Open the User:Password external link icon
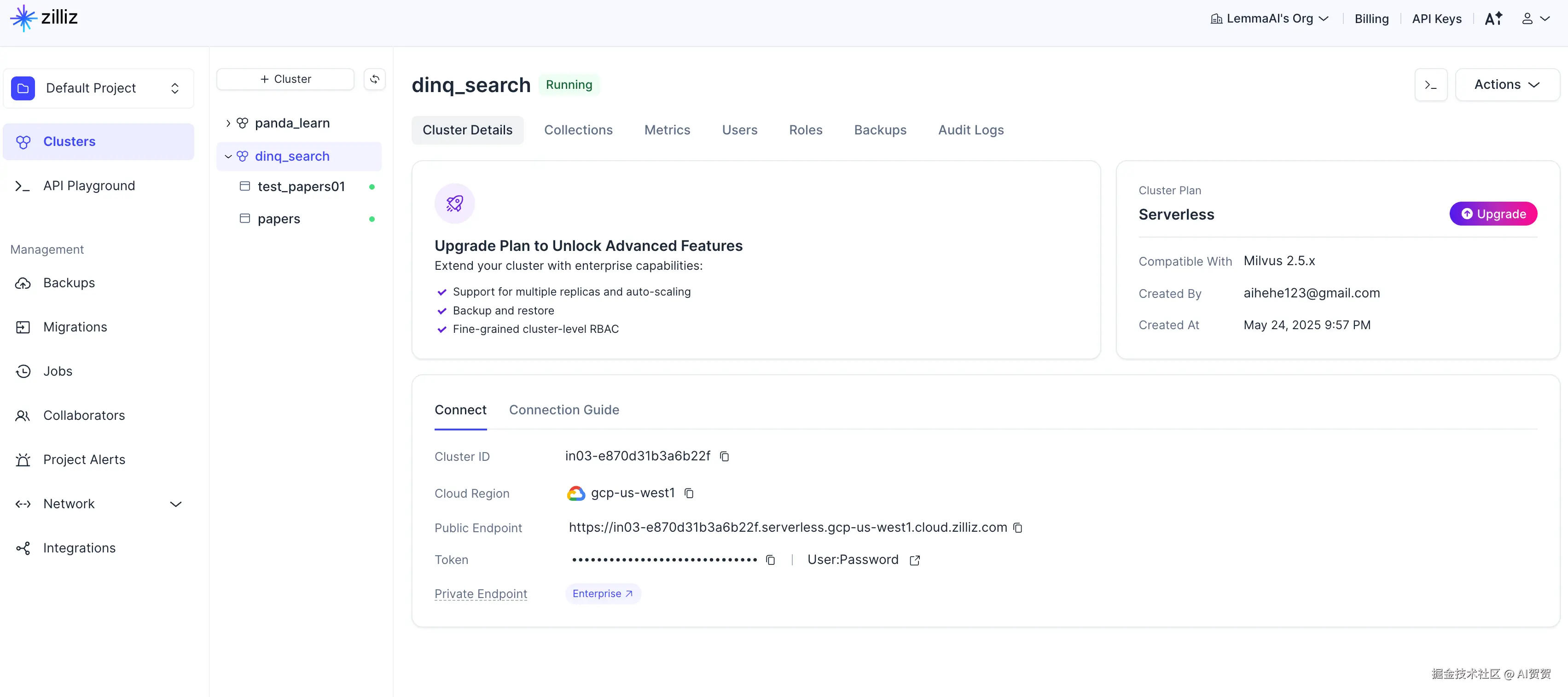Screen dimensions: 1568x697 coord(914,560)
